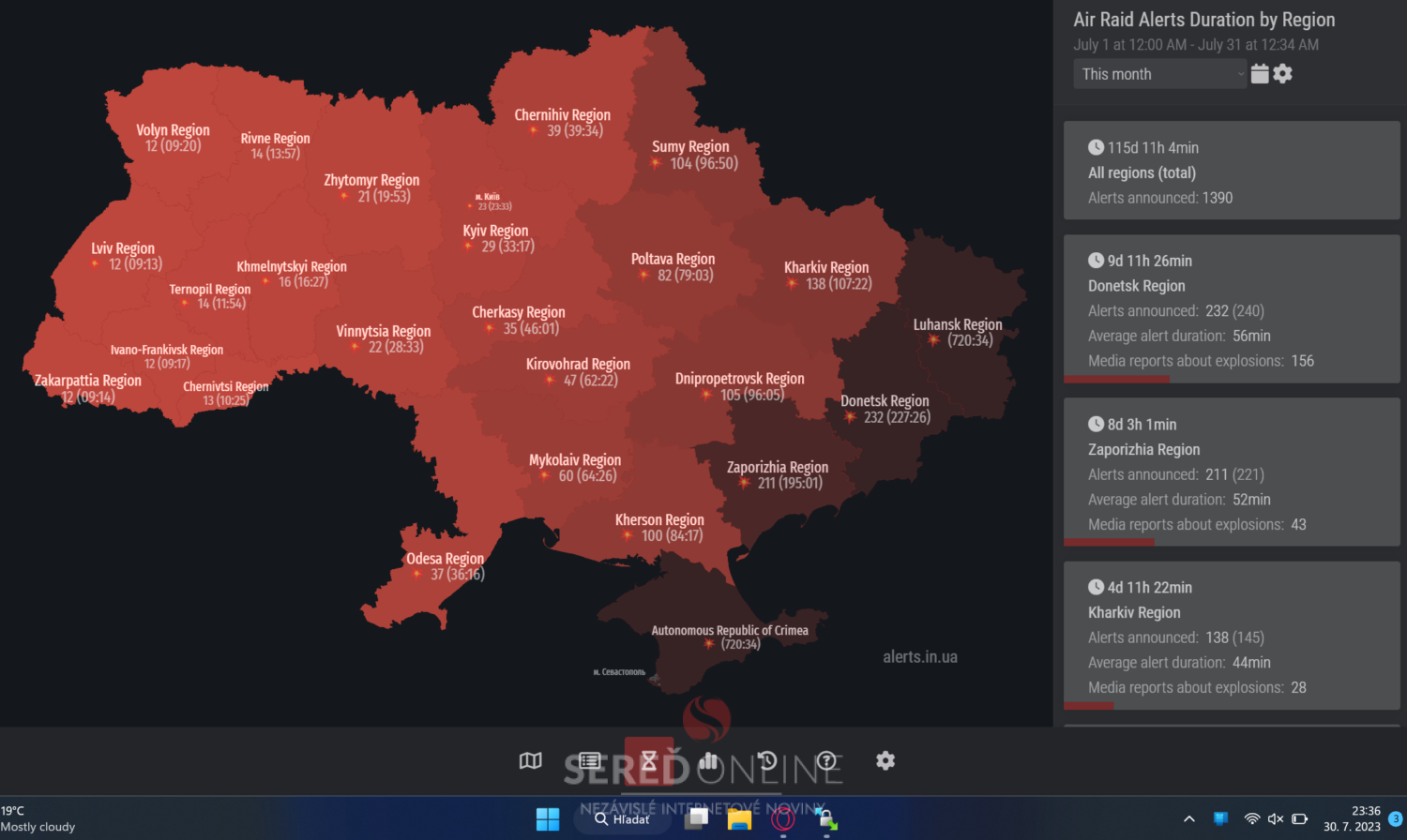Open the alerts list view icon

(589, 760)
